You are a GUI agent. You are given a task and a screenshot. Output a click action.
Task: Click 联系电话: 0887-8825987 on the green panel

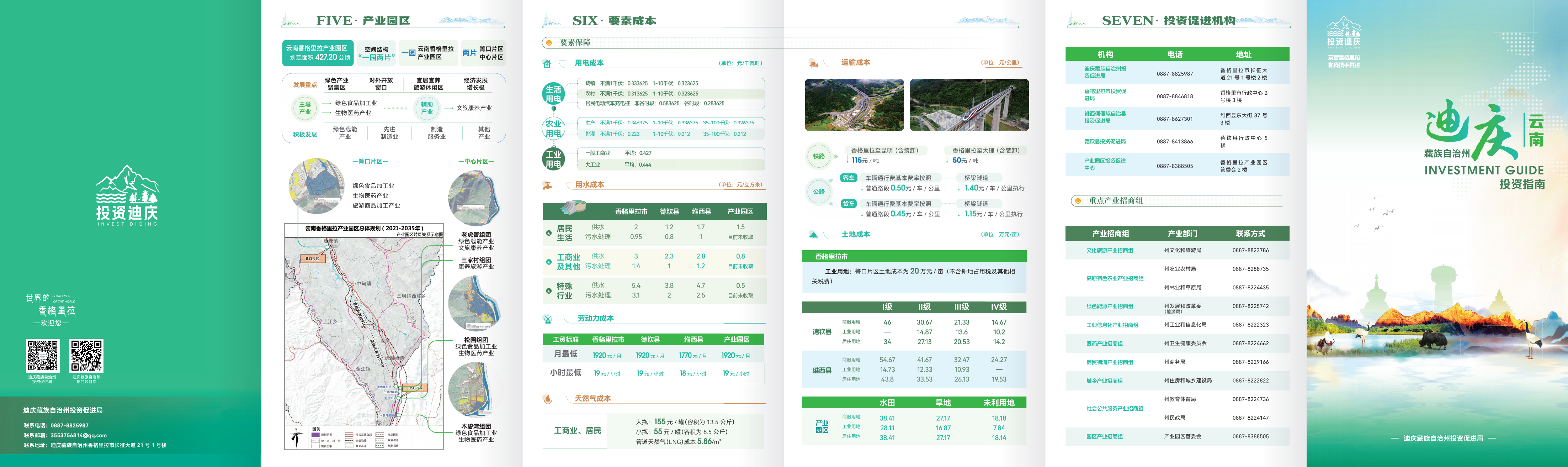56,426
